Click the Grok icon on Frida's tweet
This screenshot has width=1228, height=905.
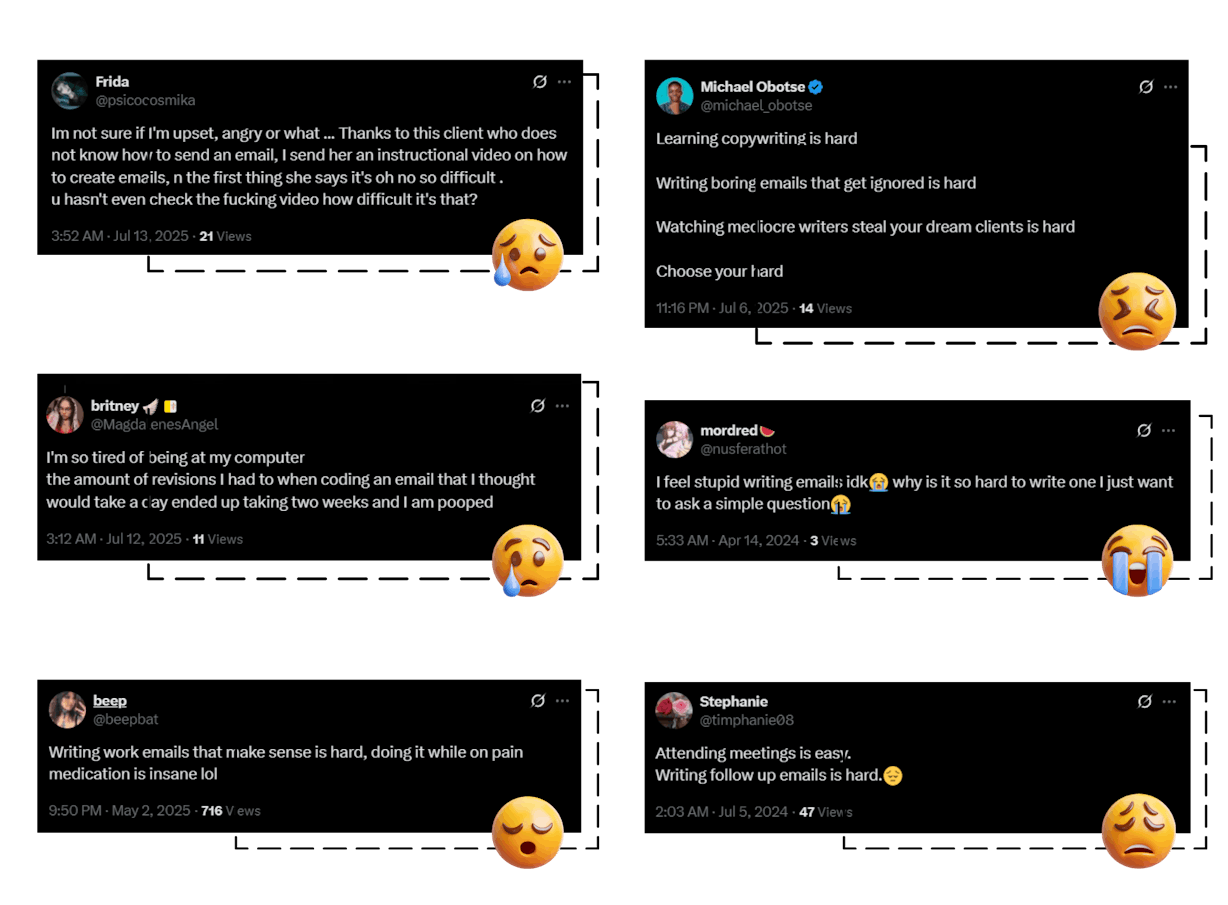(x=540, y=82)
